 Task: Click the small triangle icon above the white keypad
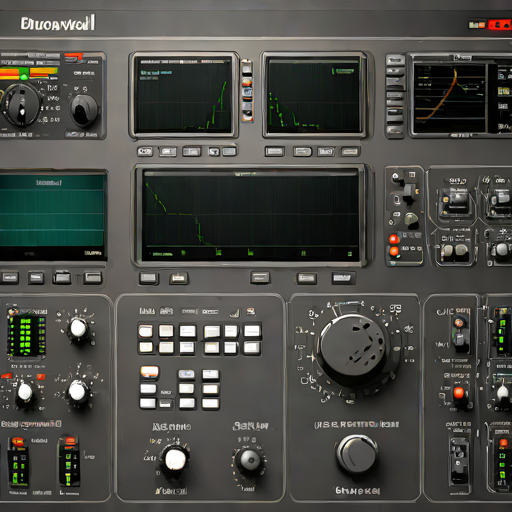click(235, 313)
